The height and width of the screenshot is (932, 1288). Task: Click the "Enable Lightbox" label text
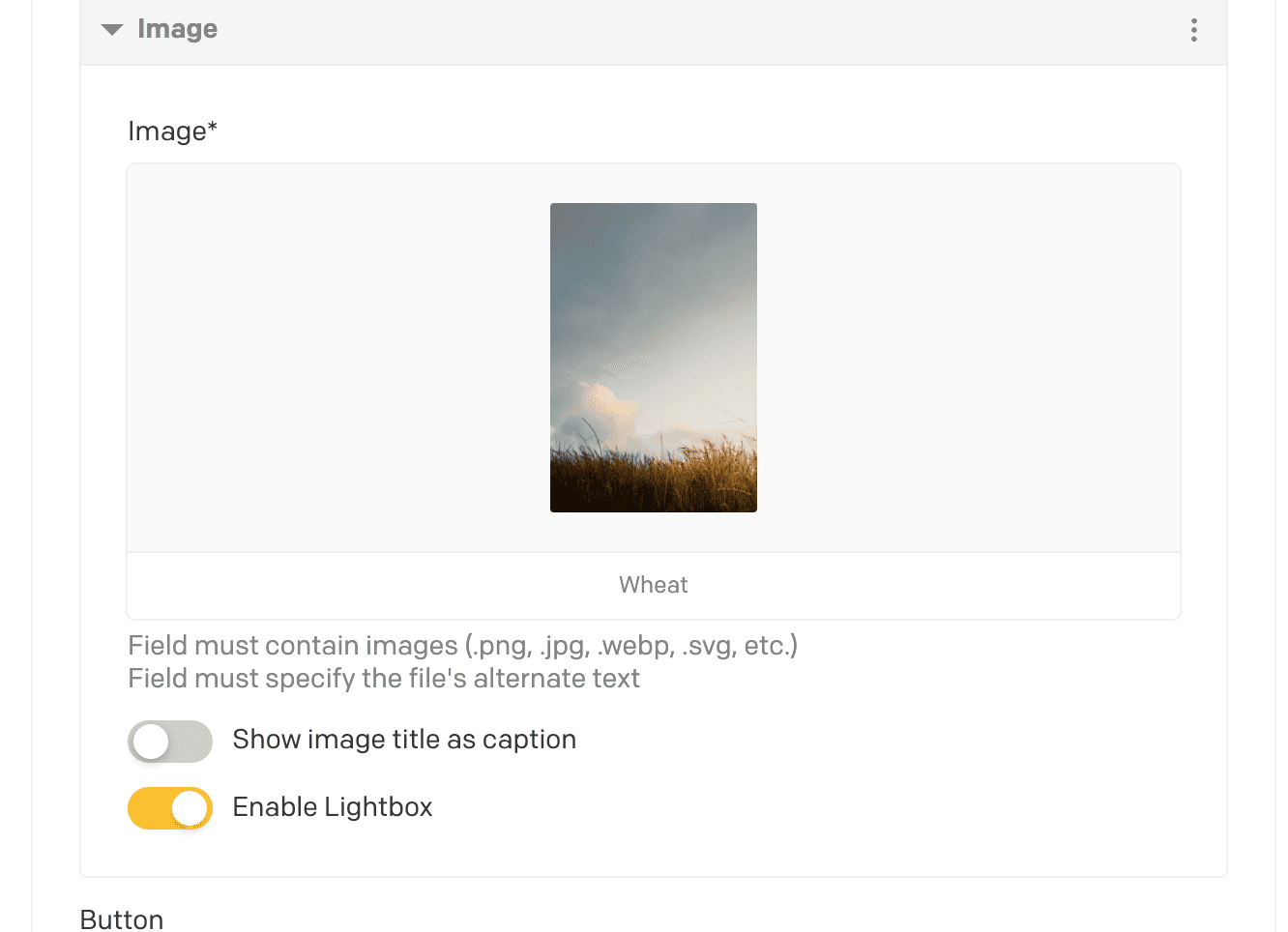click(x=332, y=807)
